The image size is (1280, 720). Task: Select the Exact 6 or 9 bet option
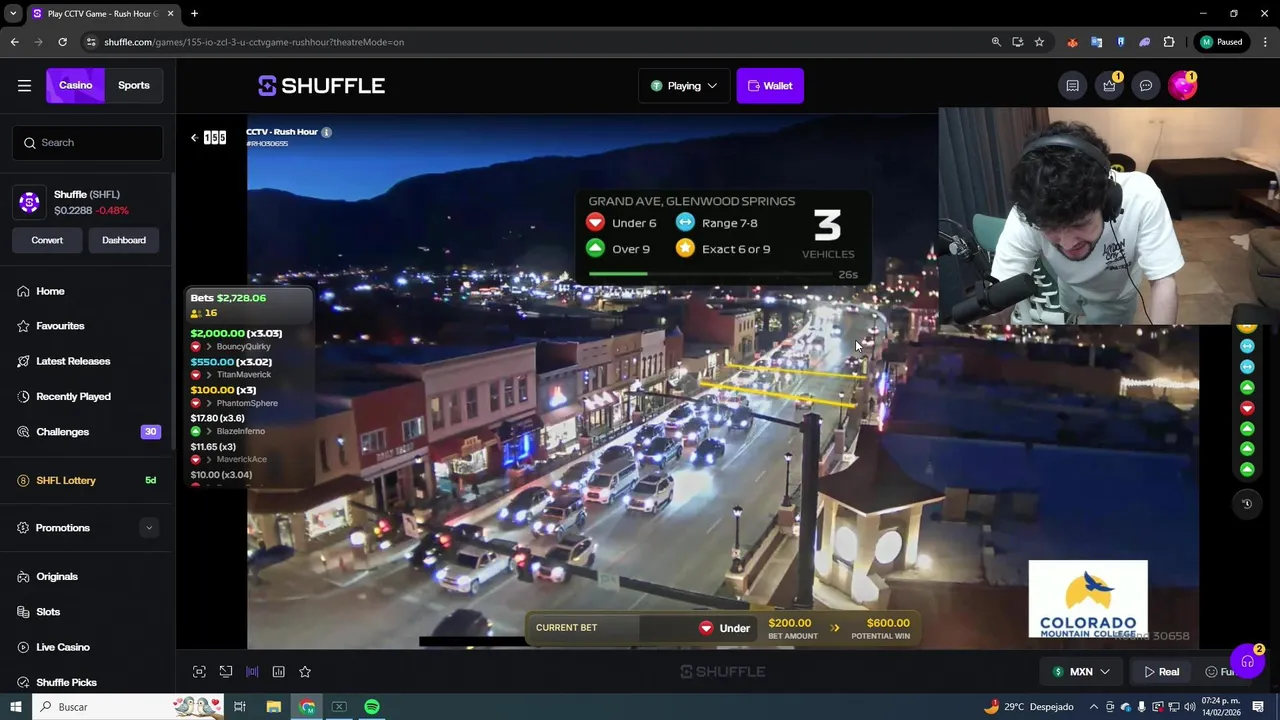724,249
